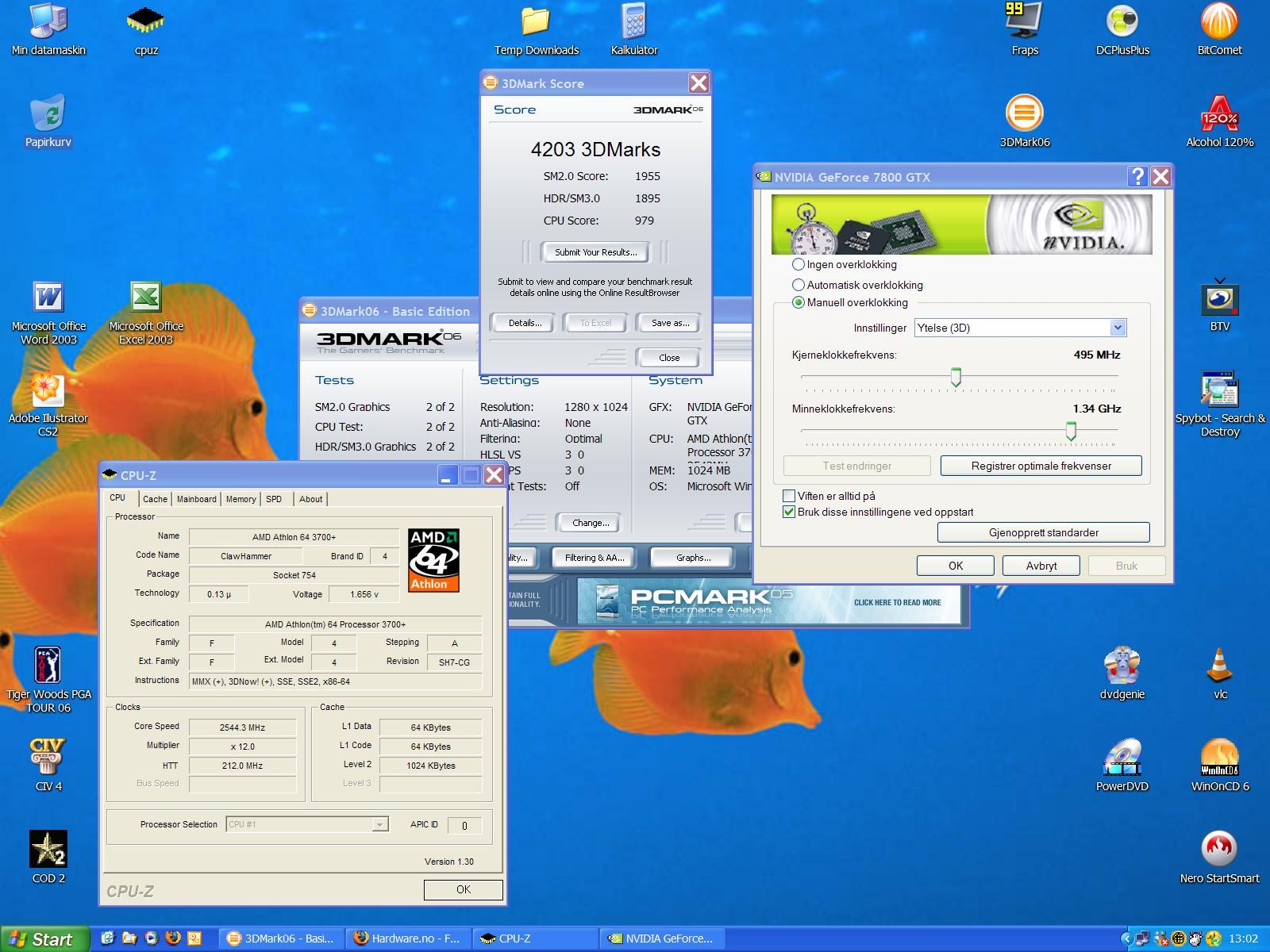
Task: Launch Tiger Woods PGA TOUR 06 icon
Action: point(48,681)
